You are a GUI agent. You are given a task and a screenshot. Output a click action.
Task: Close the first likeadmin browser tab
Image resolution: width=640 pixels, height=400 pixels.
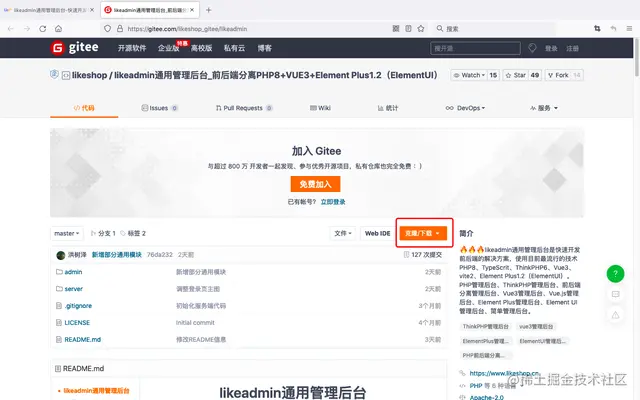coord(92,10)
